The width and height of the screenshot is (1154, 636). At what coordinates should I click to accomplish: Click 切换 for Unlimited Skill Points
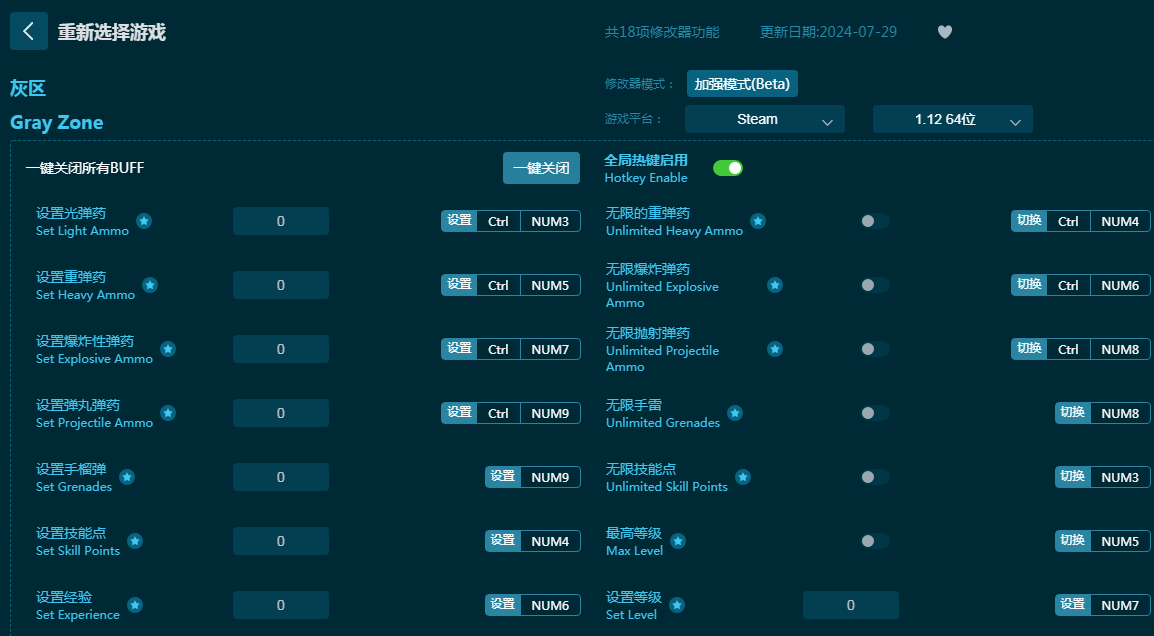click(x=1072, y=477)
